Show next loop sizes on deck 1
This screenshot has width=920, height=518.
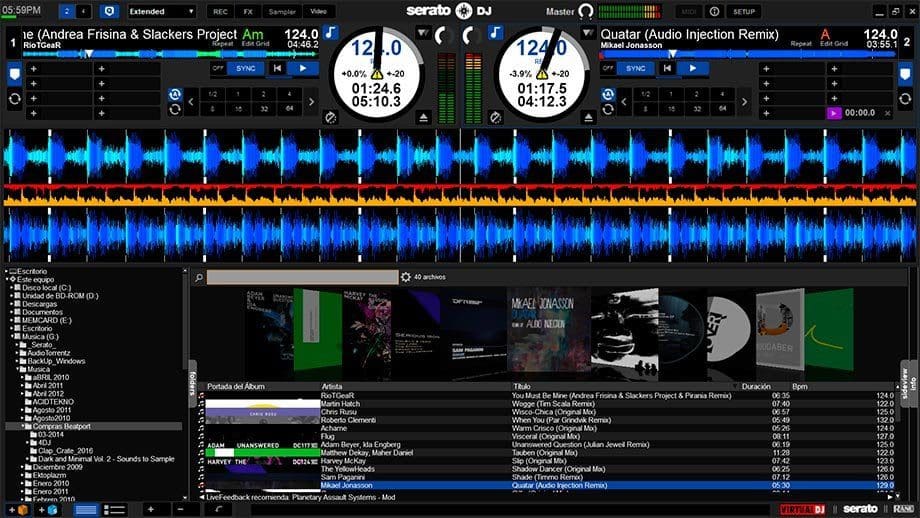(x=312, y=101)
